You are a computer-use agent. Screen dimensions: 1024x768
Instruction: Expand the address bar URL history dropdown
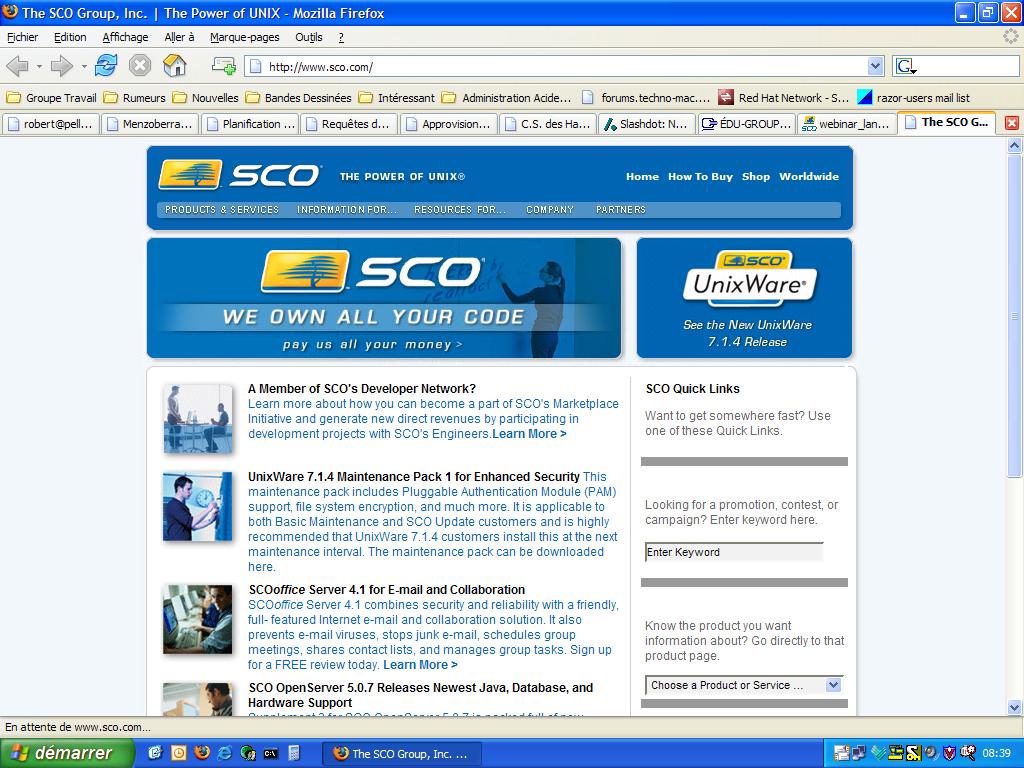(876, 66)
